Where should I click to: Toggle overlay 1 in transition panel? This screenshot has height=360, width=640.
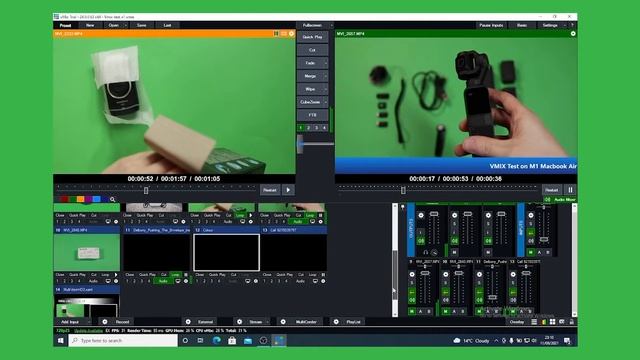(x=301, y=128)
